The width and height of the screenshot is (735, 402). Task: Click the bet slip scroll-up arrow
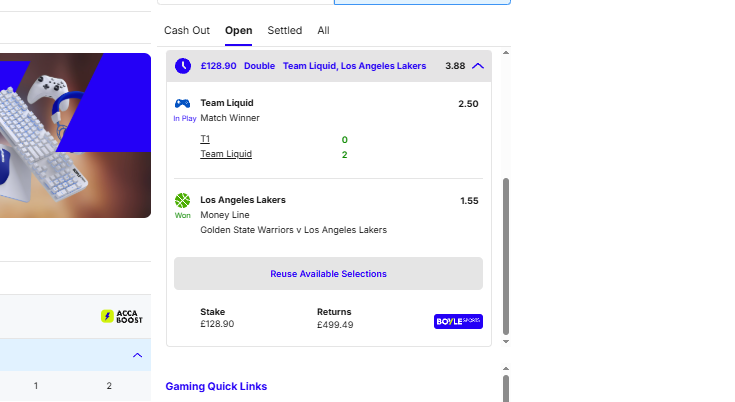pyautogui.click(x=506, y=52)
